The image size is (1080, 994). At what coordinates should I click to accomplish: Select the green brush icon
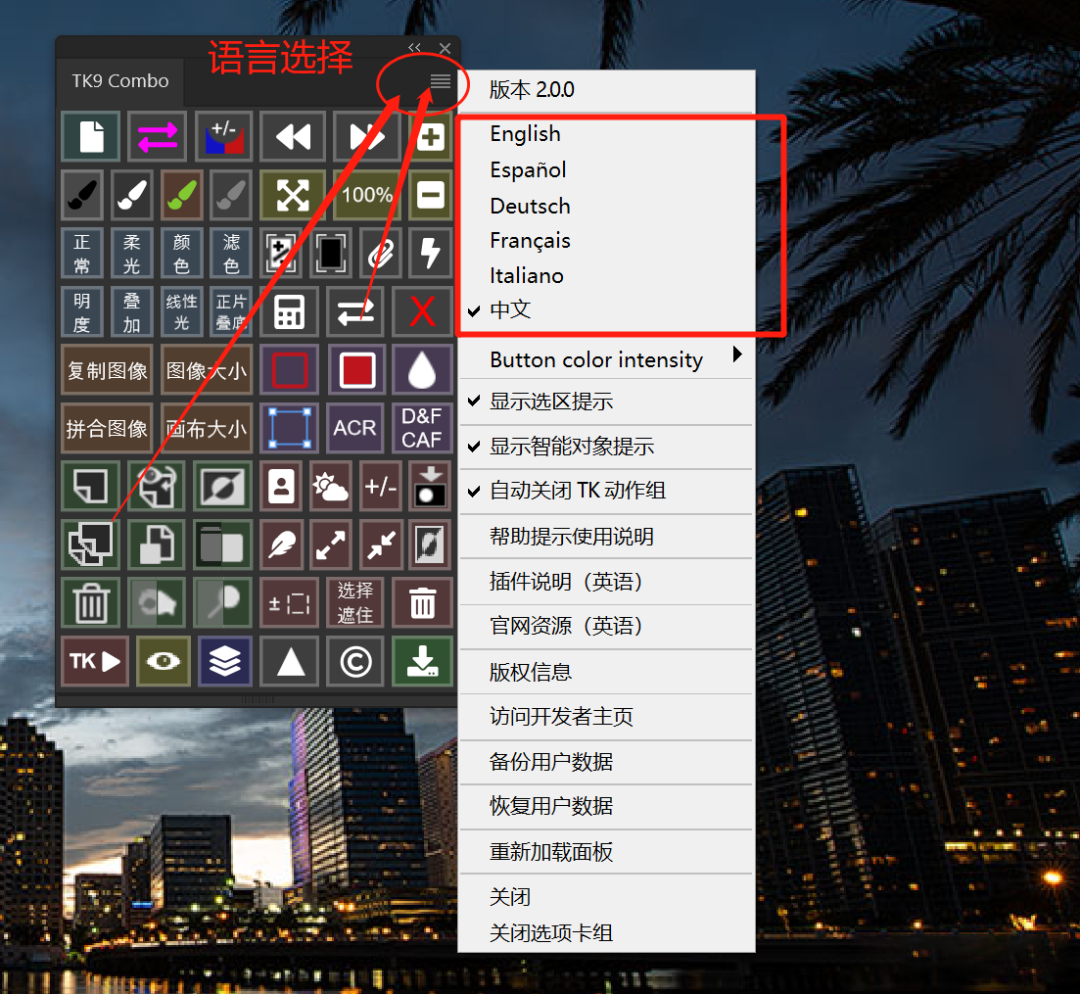181,195
